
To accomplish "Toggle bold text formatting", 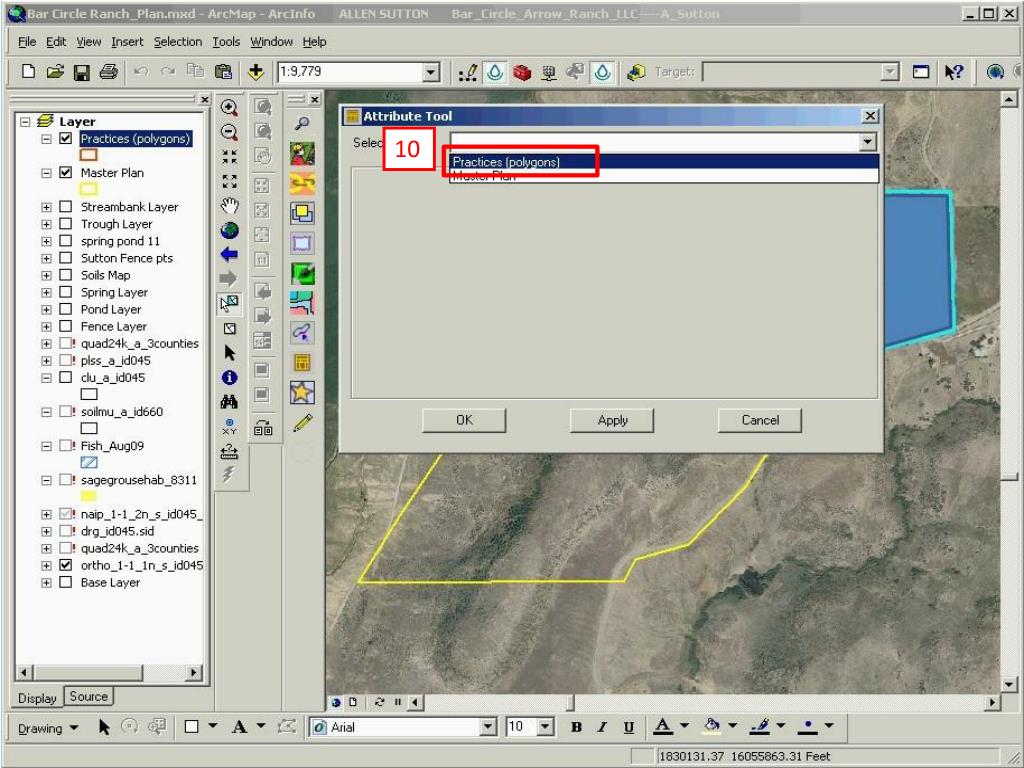I will coord(576,727).
